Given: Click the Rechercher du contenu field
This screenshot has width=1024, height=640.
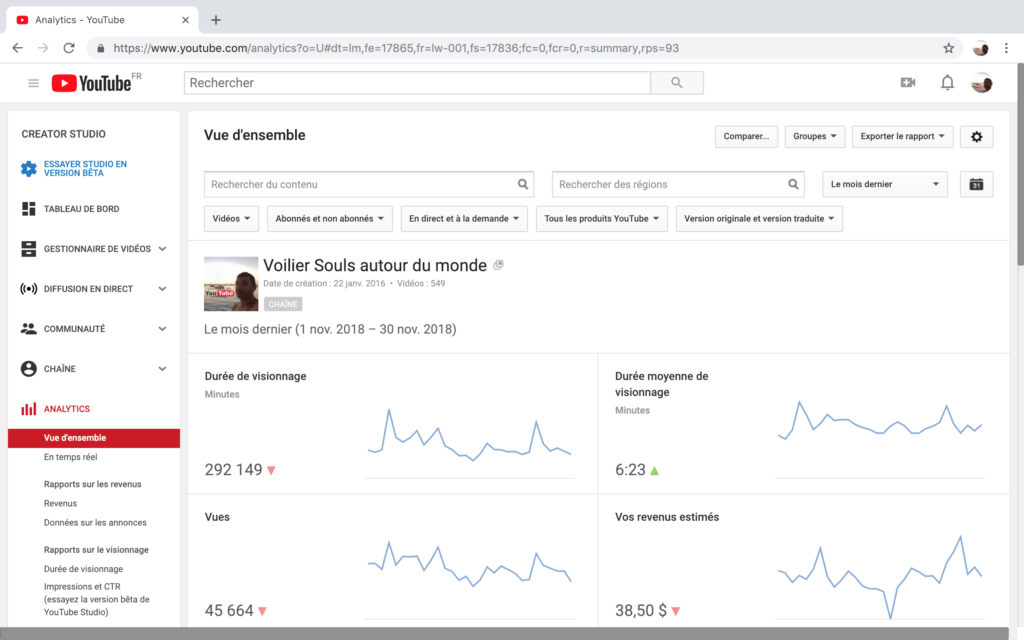Looking at the screenshot, I should (369, 184).
